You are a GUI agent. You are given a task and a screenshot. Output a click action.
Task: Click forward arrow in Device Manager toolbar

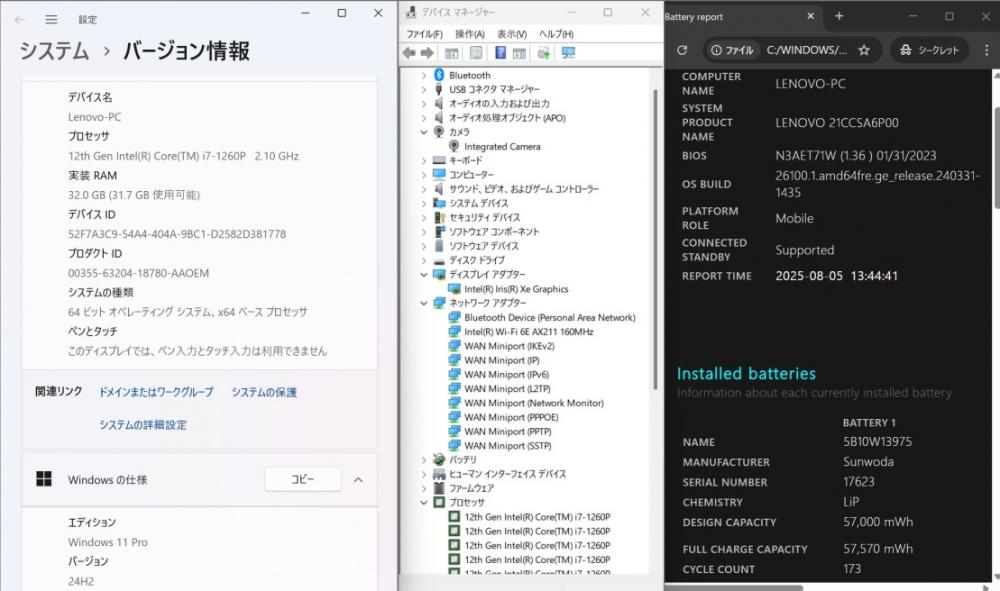(x=427, y=53)
